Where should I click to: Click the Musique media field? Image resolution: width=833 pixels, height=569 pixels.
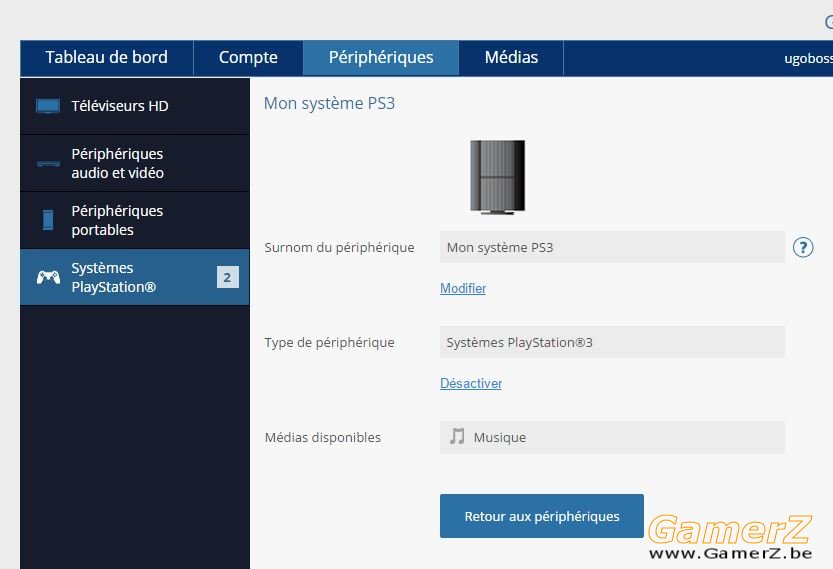tap(612, 437)
